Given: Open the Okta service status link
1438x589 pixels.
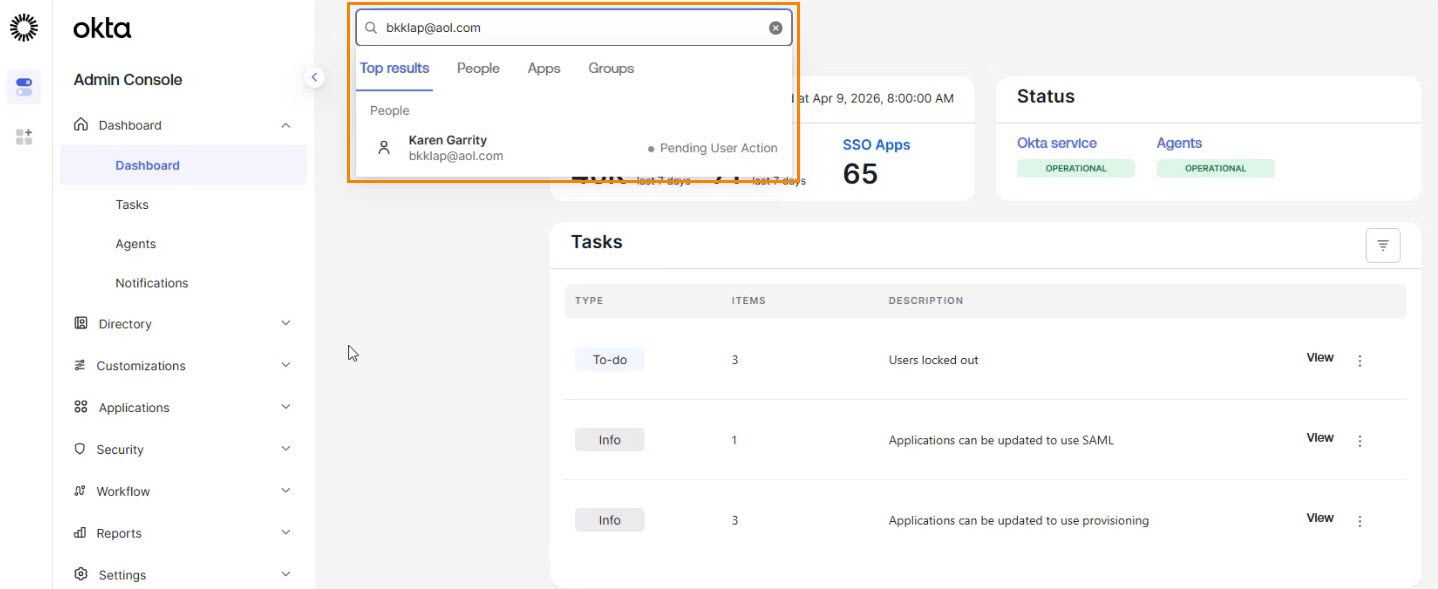Looking at the screenshot, I should (x=1056, y=143).
